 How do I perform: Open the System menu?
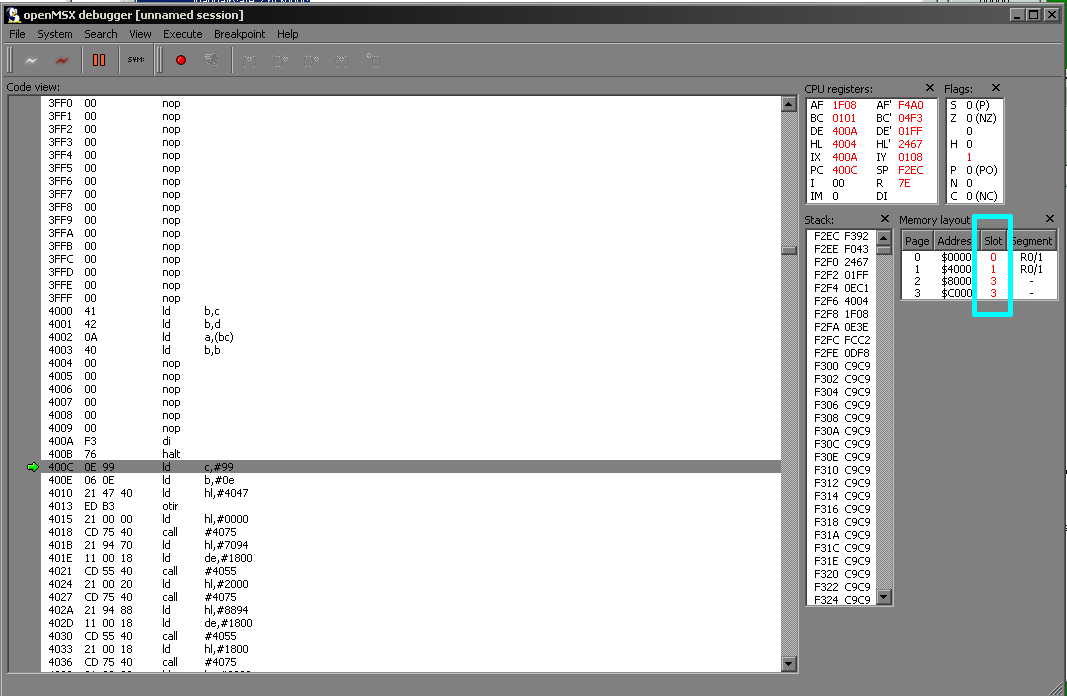point(55,34)
